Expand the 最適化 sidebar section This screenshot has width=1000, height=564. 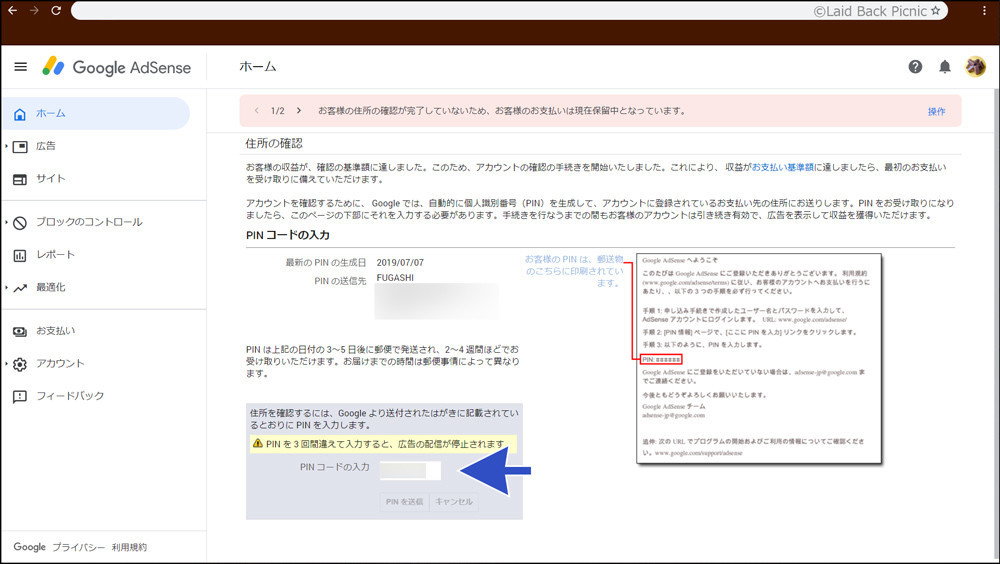(6, 287)
